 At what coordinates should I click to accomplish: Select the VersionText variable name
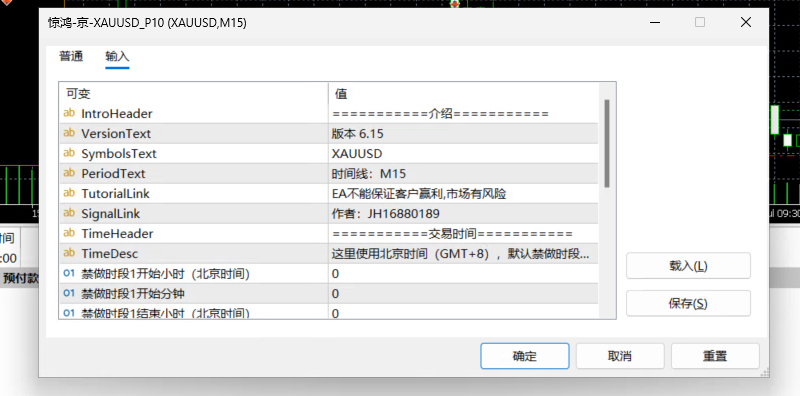point(116,134)
